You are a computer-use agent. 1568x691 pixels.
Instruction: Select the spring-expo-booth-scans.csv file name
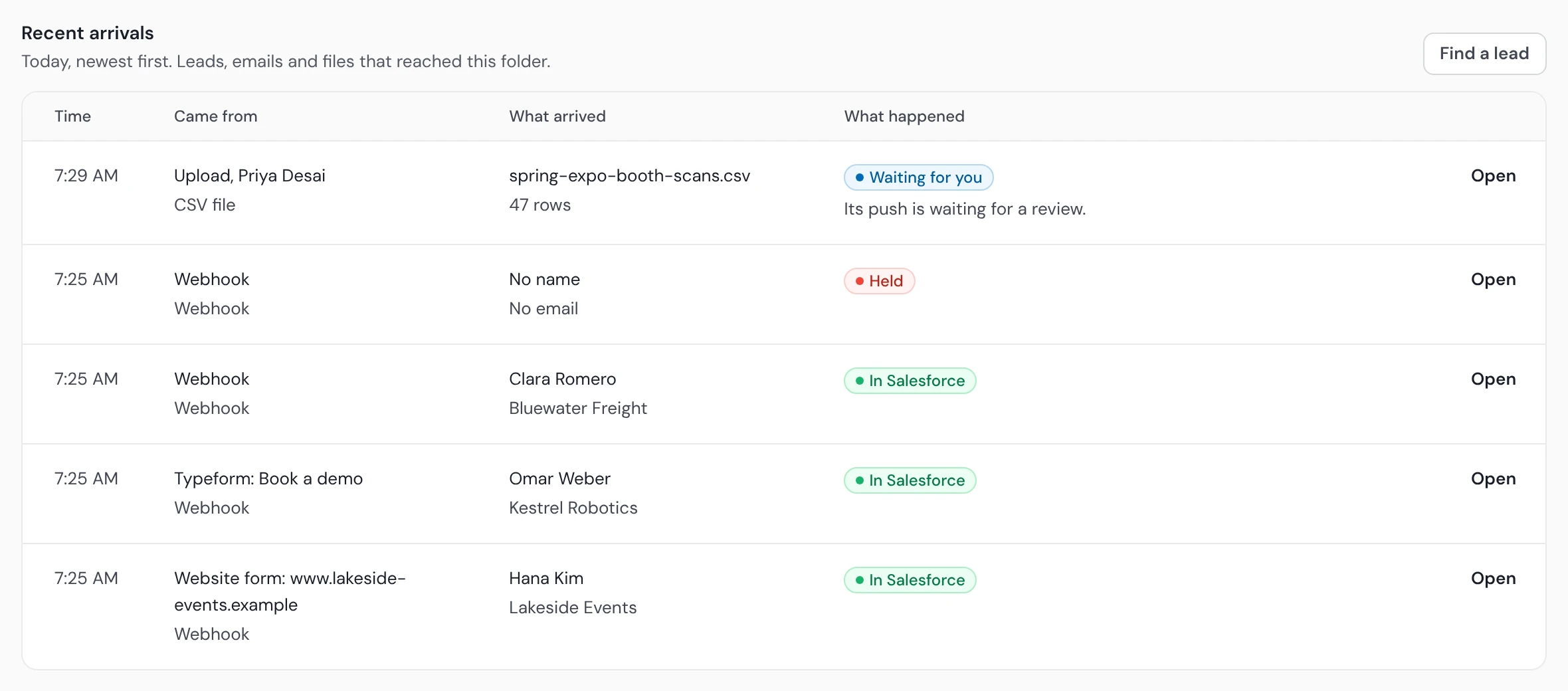point(629,176)
